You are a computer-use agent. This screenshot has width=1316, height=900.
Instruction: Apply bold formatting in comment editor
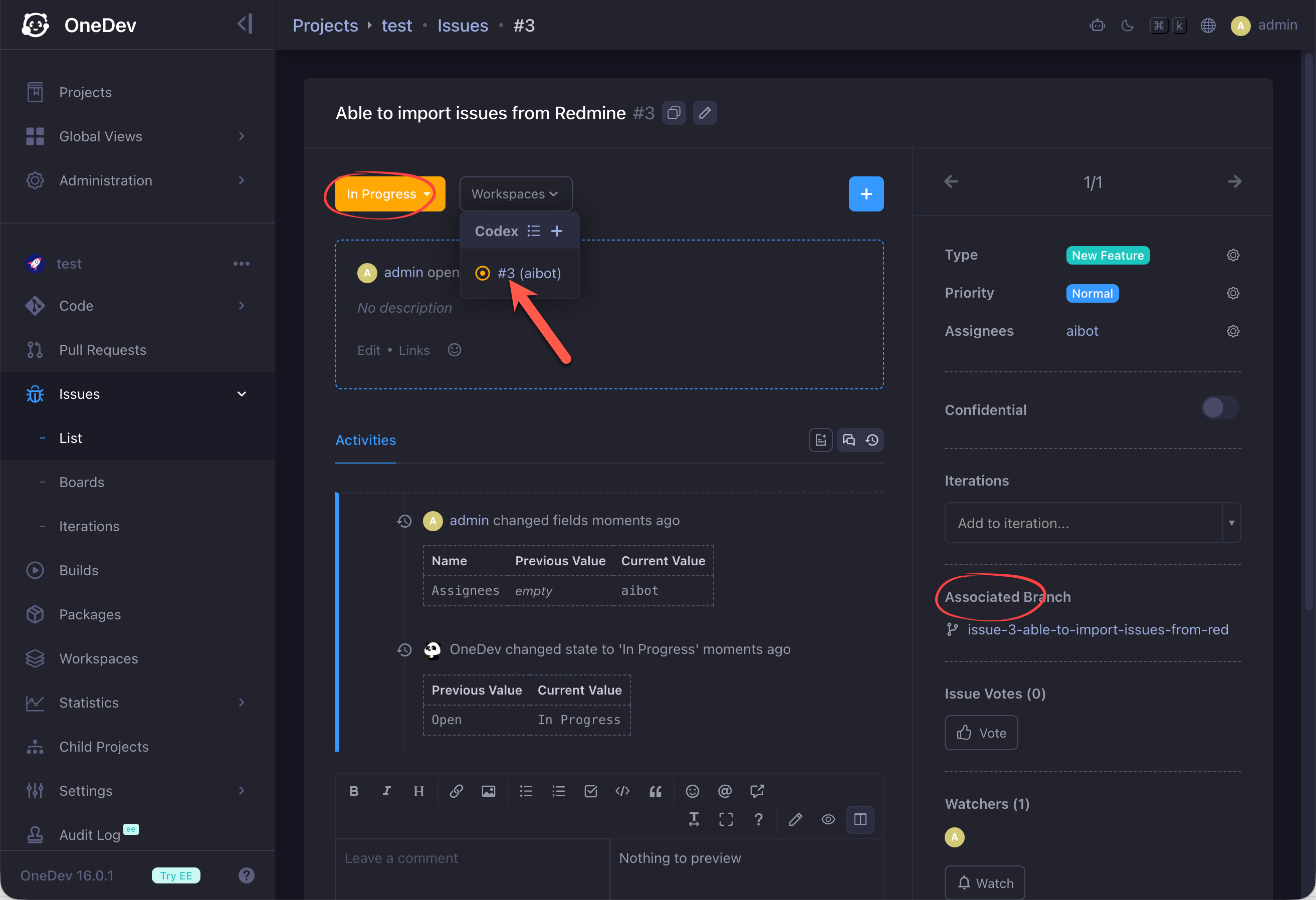coord(354,791)
